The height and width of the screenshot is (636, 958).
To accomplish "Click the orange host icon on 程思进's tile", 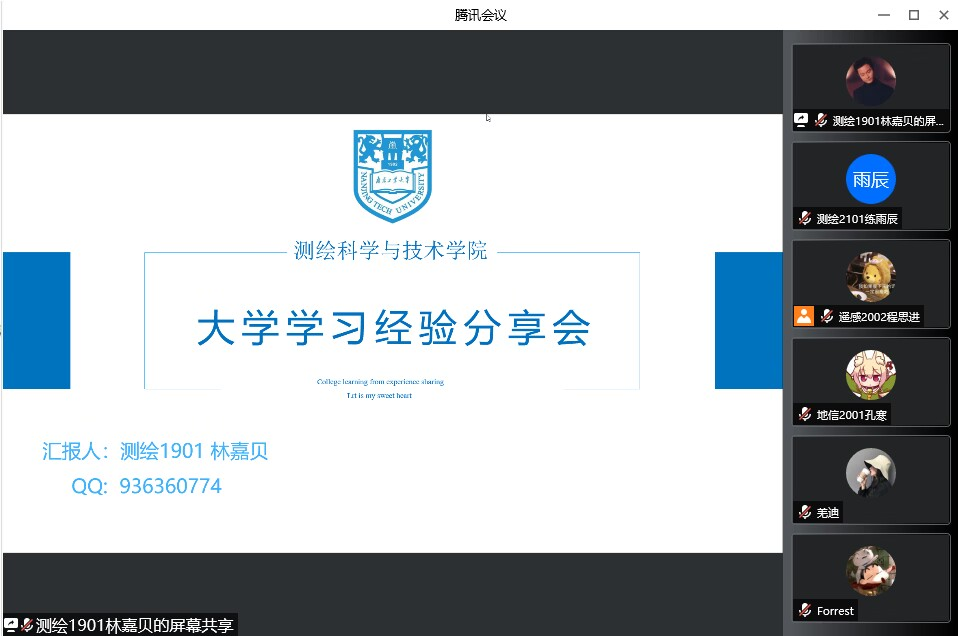I will coord(804,316).
